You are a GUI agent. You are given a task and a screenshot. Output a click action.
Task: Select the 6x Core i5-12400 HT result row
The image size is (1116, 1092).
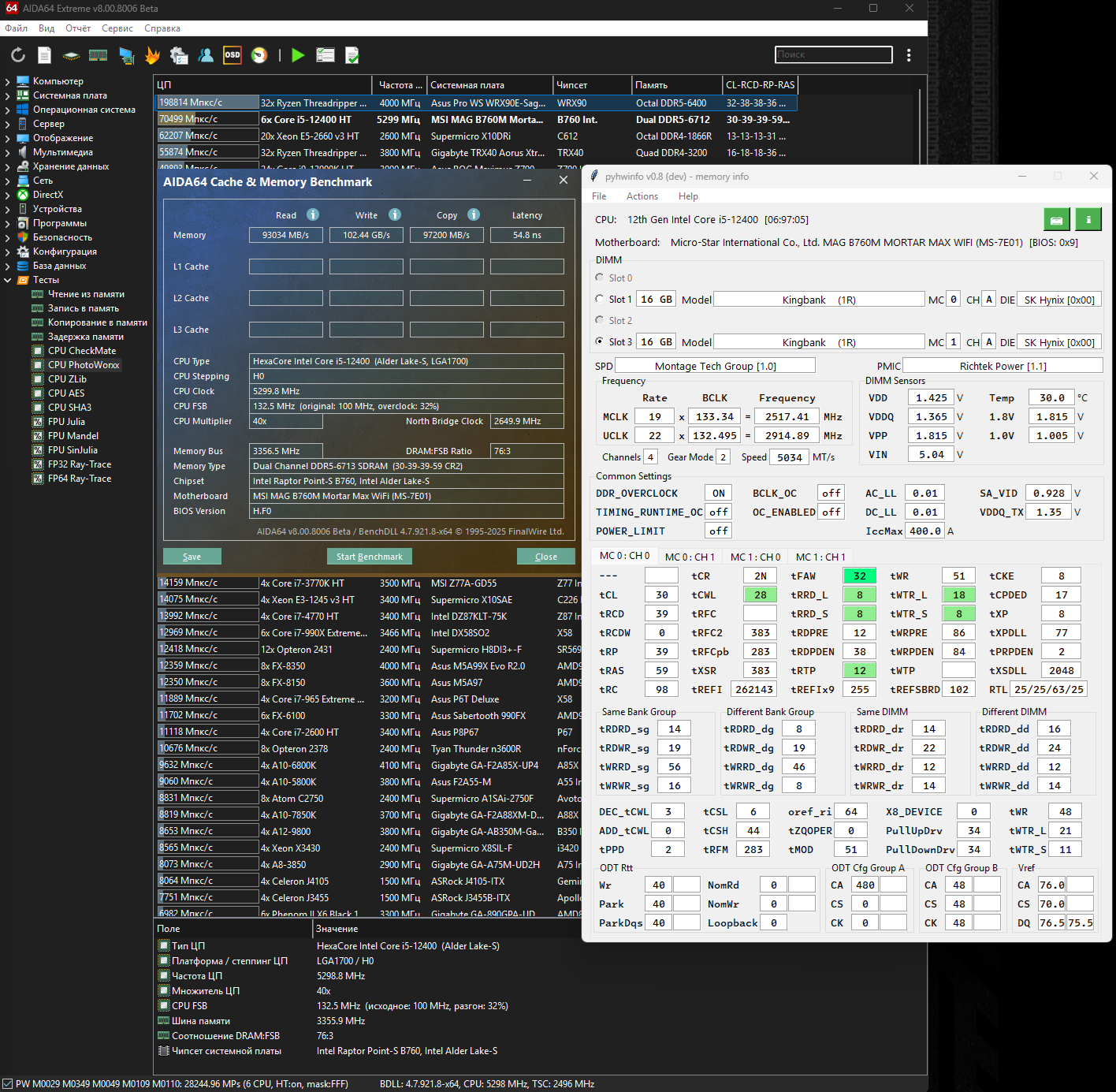pyautogui.click(x=476, y=120)
